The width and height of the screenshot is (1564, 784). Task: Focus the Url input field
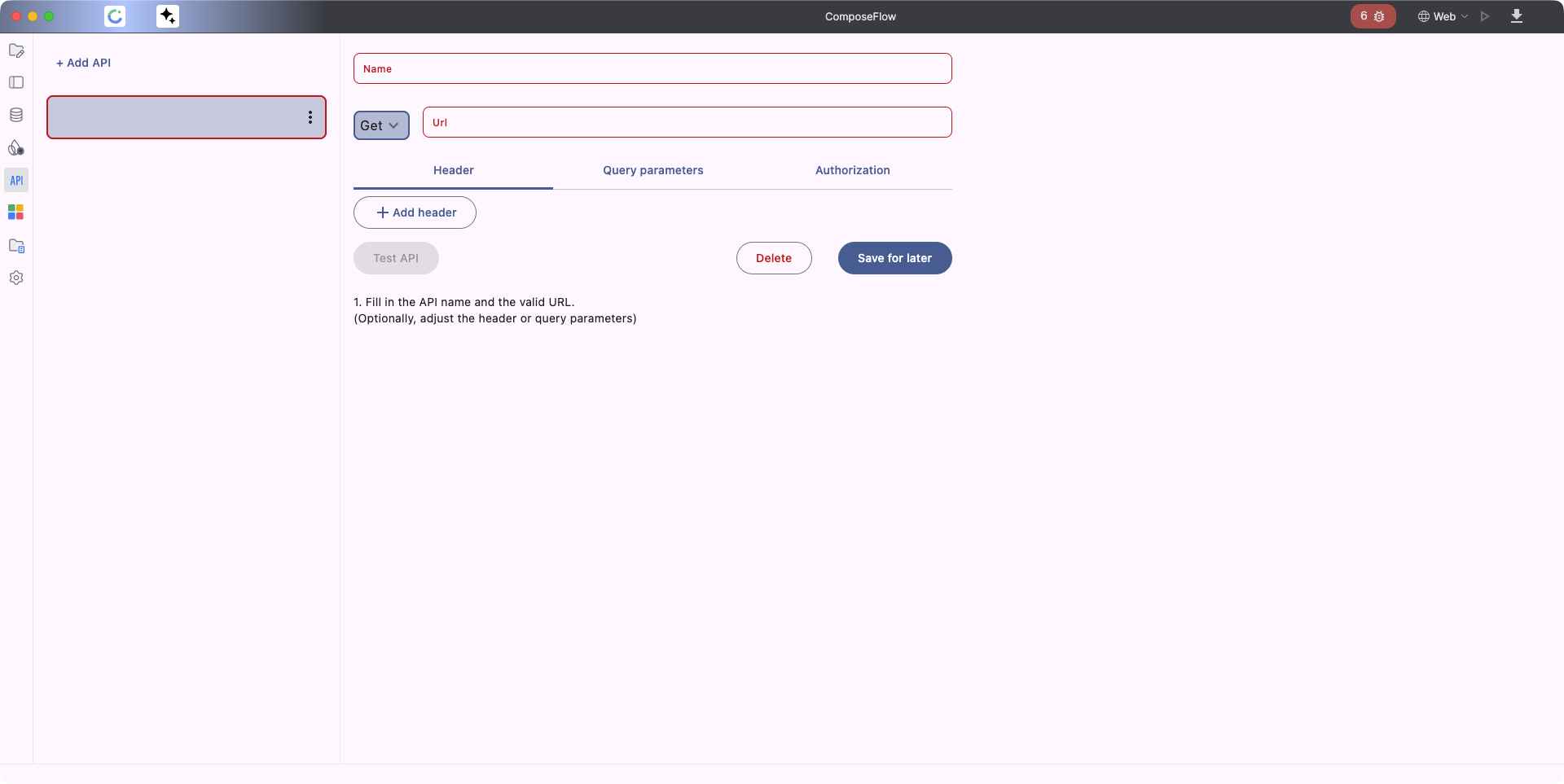pos(687,122)
